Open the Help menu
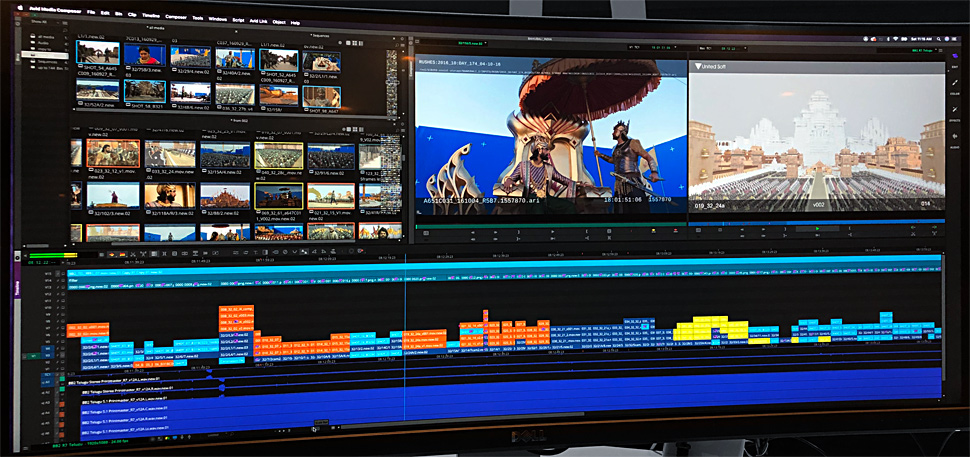This screenshot has height=457, width=970. click(x=295, y=23)
